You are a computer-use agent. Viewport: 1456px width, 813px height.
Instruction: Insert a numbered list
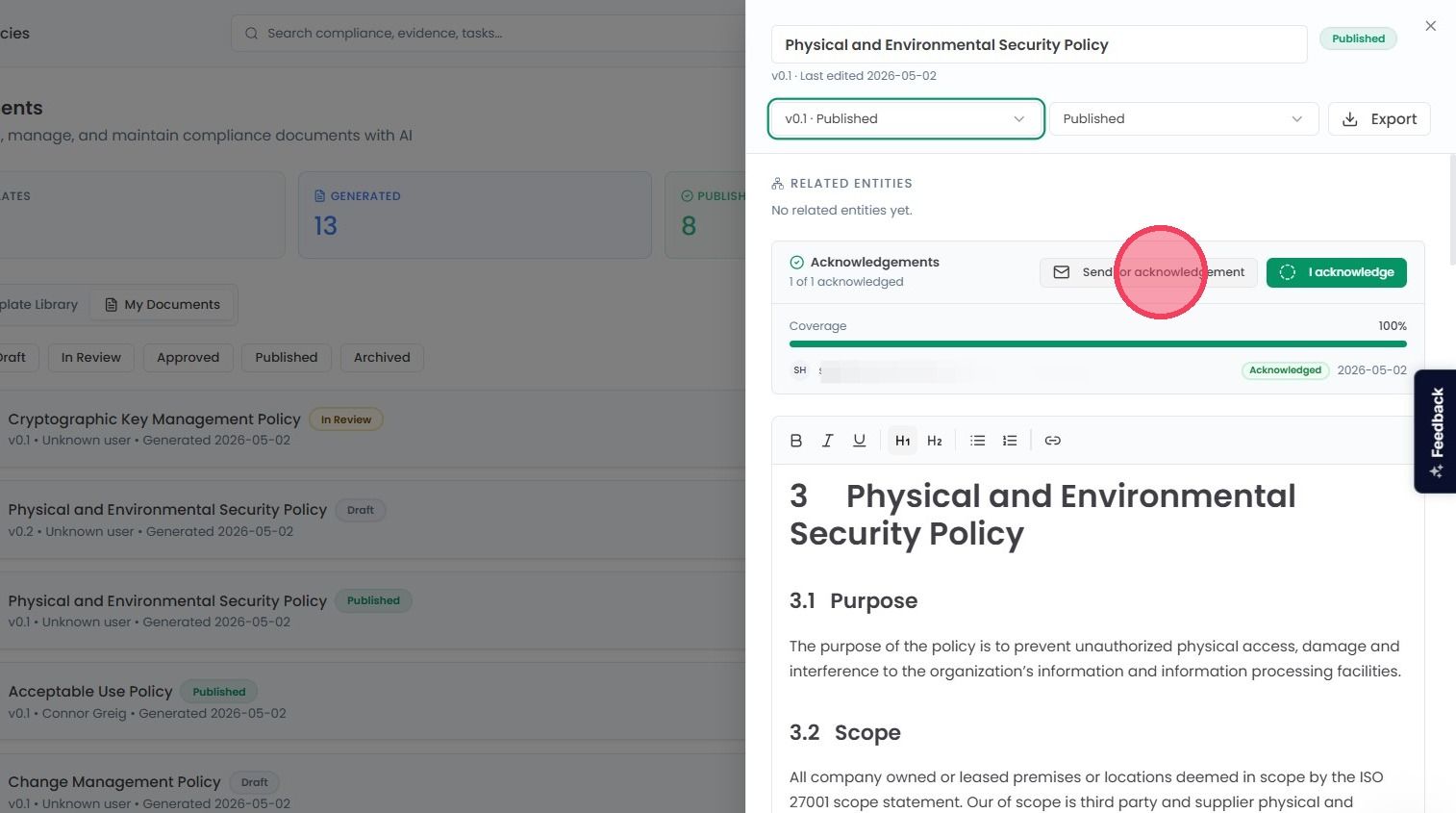tap(1010, 441)
